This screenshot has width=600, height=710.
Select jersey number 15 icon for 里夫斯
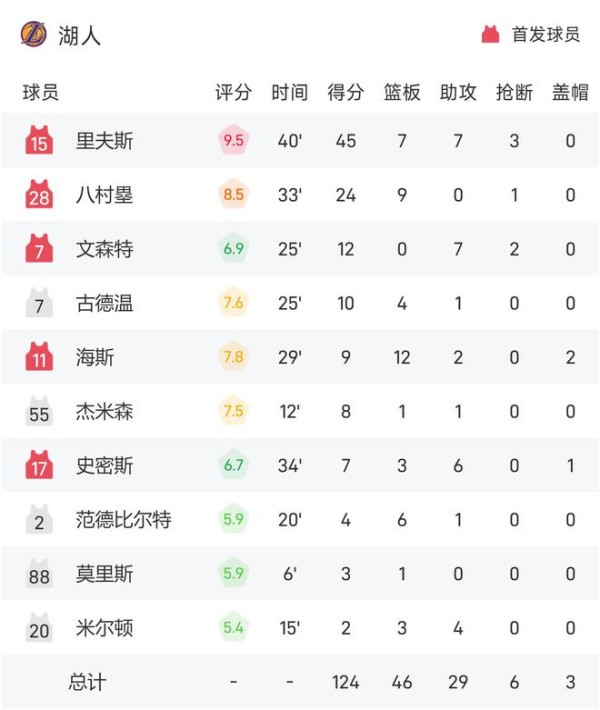point(39,140)
